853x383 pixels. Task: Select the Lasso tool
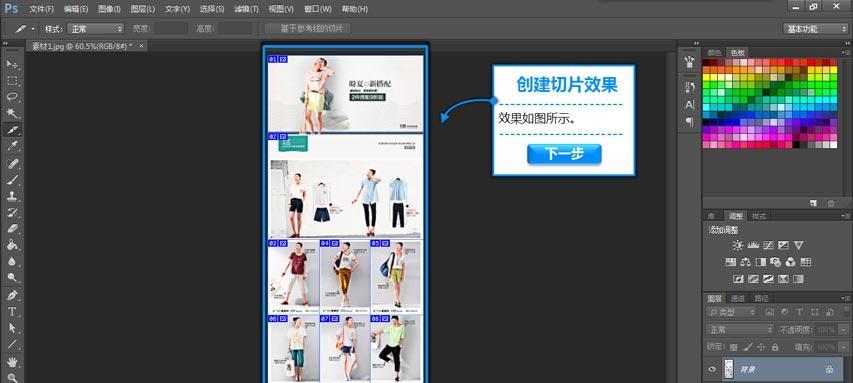12,97
